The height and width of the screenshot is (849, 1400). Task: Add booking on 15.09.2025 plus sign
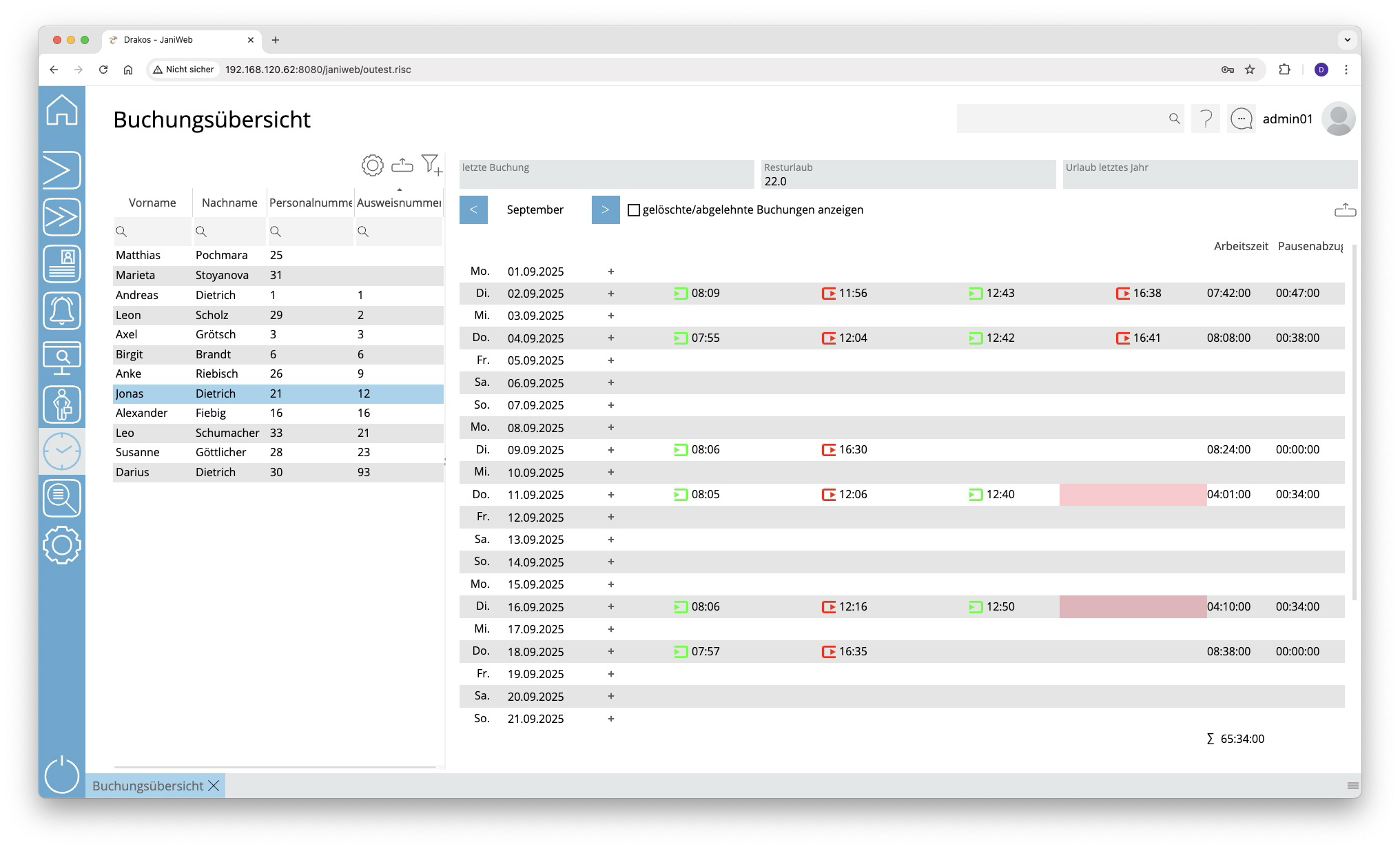click(610, 584)
